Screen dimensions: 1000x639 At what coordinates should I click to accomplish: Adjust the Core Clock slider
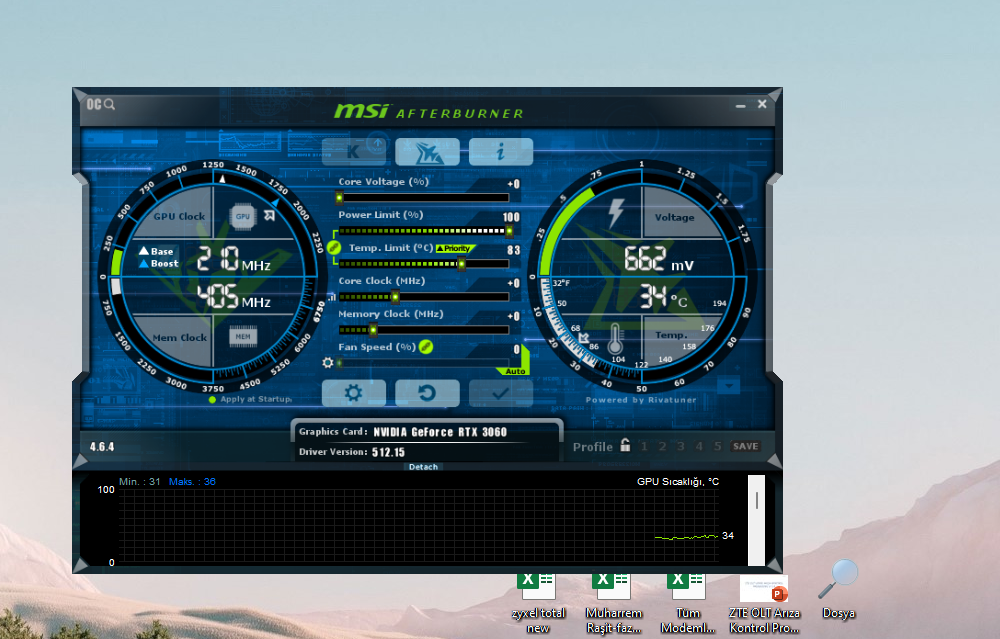[x=423, y=297]
